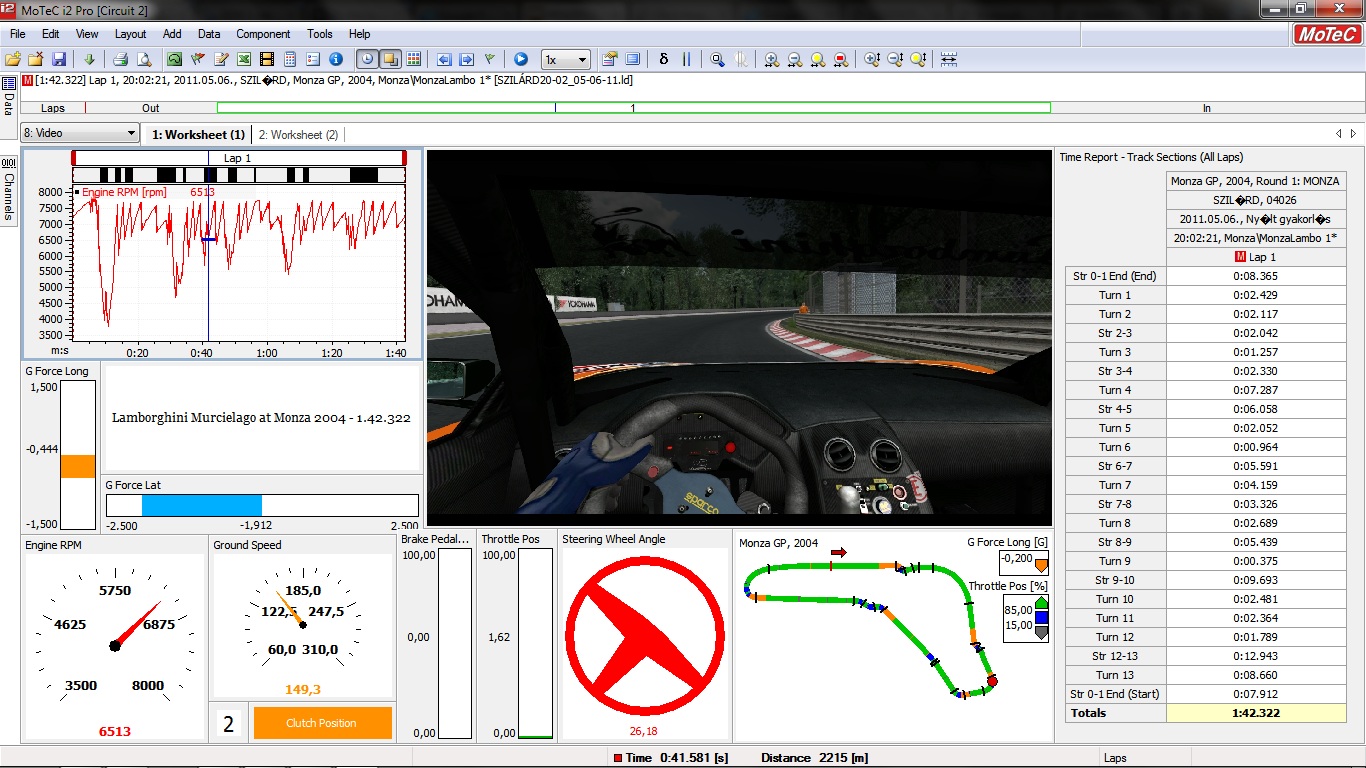Go to next lap blue arrow

coord(466,59)
